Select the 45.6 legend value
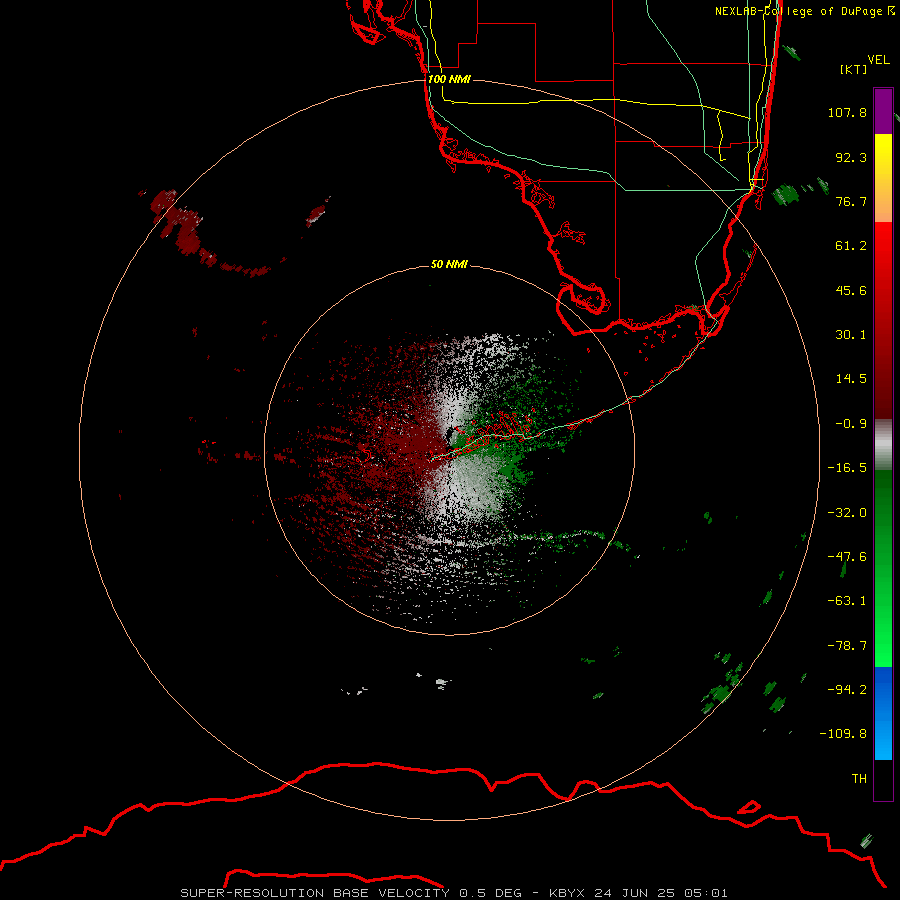 pos(851,290)
